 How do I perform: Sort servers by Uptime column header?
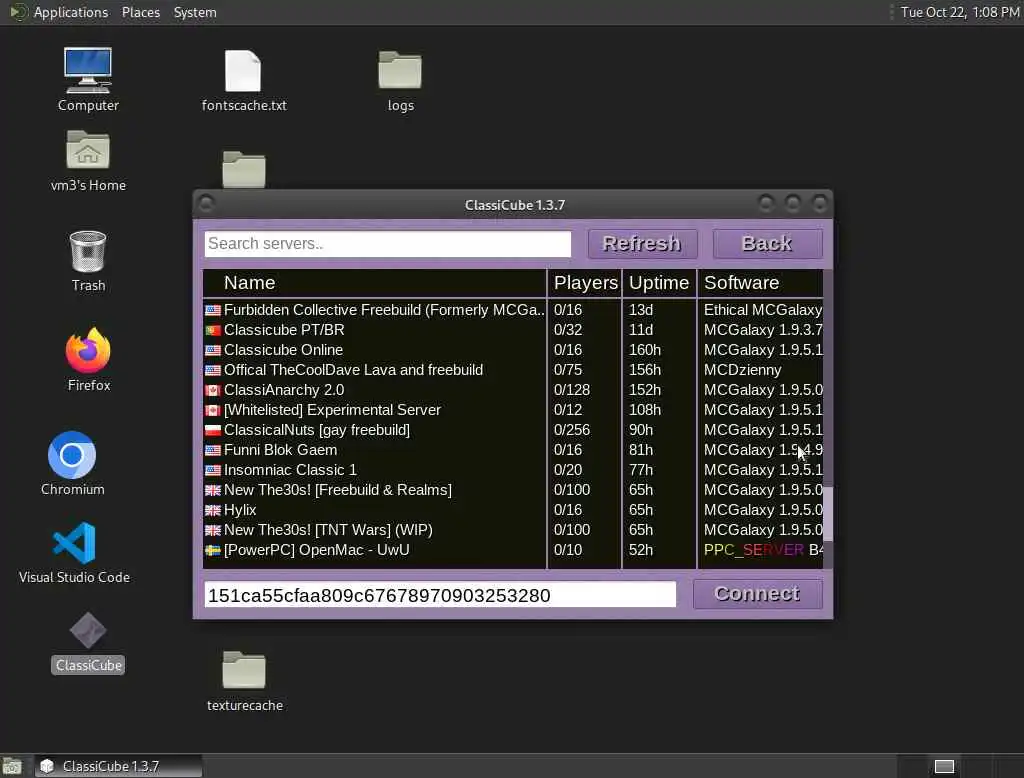click(659, 283)
